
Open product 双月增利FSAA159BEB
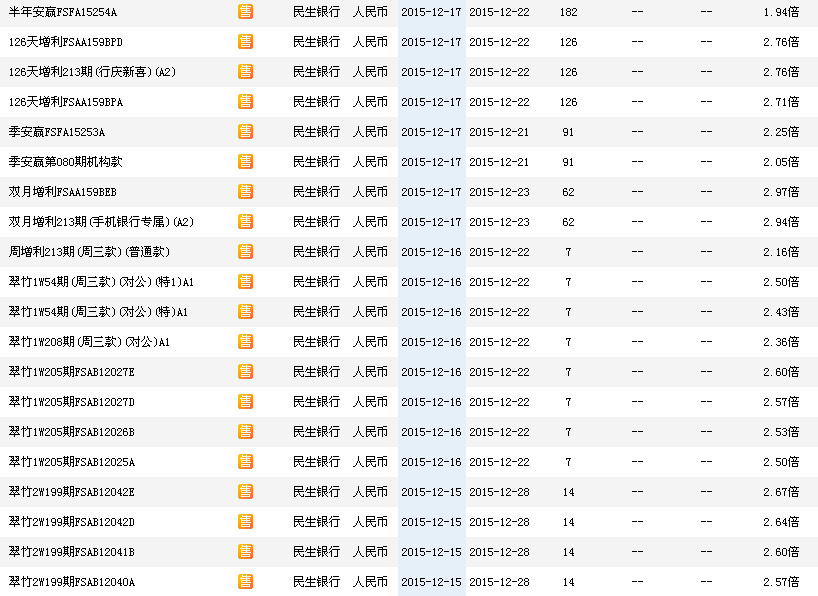click(x=63, y=192)
